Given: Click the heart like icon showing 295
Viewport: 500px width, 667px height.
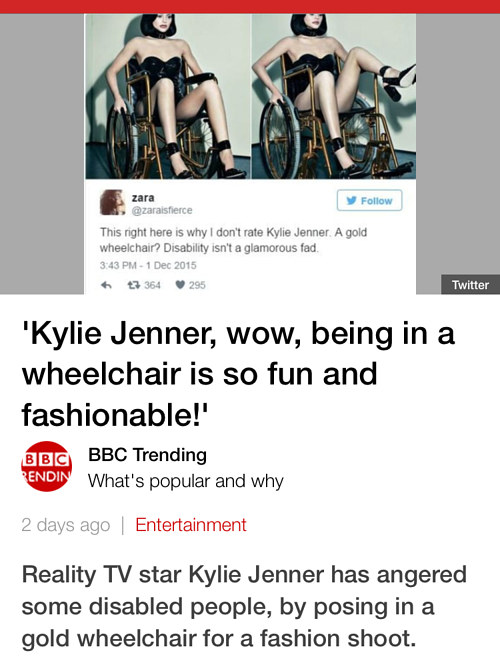Looking at the screenshot, I should click(x=180, y=285).
